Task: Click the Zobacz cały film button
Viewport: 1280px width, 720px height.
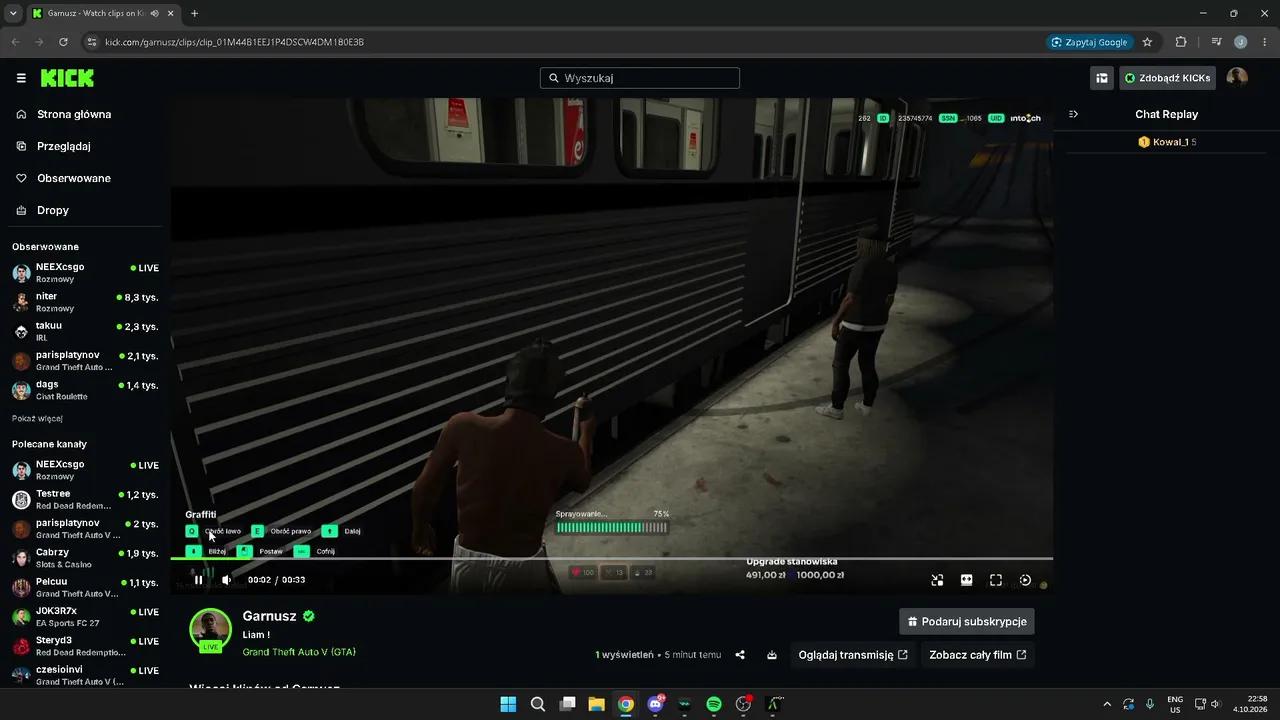Action: tap(977, 655)
